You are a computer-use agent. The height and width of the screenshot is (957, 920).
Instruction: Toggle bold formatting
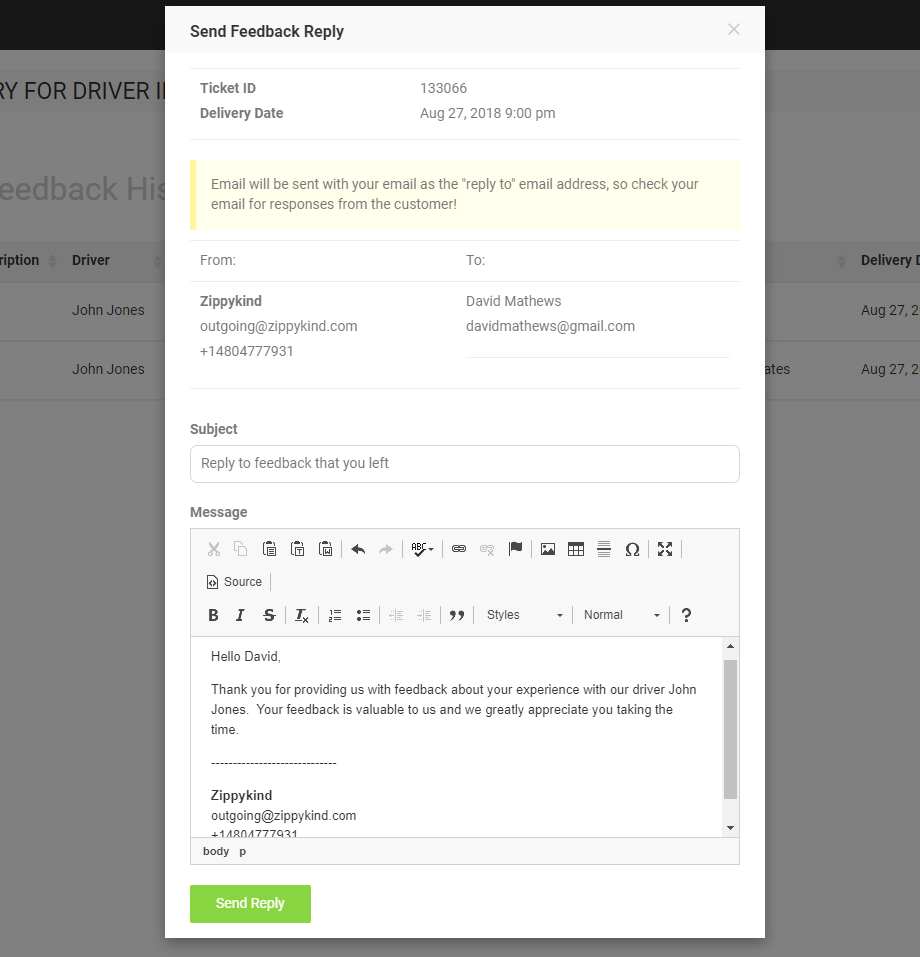click(213, 615)
